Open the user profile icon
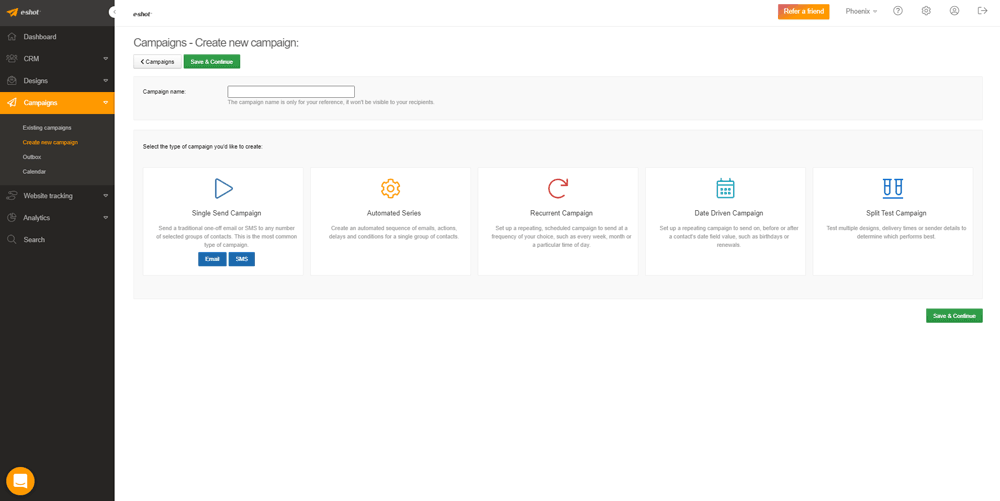Image resolution: width=1000 pixels, height=501 pixels. pyautogui.click(x=954, y=11)
